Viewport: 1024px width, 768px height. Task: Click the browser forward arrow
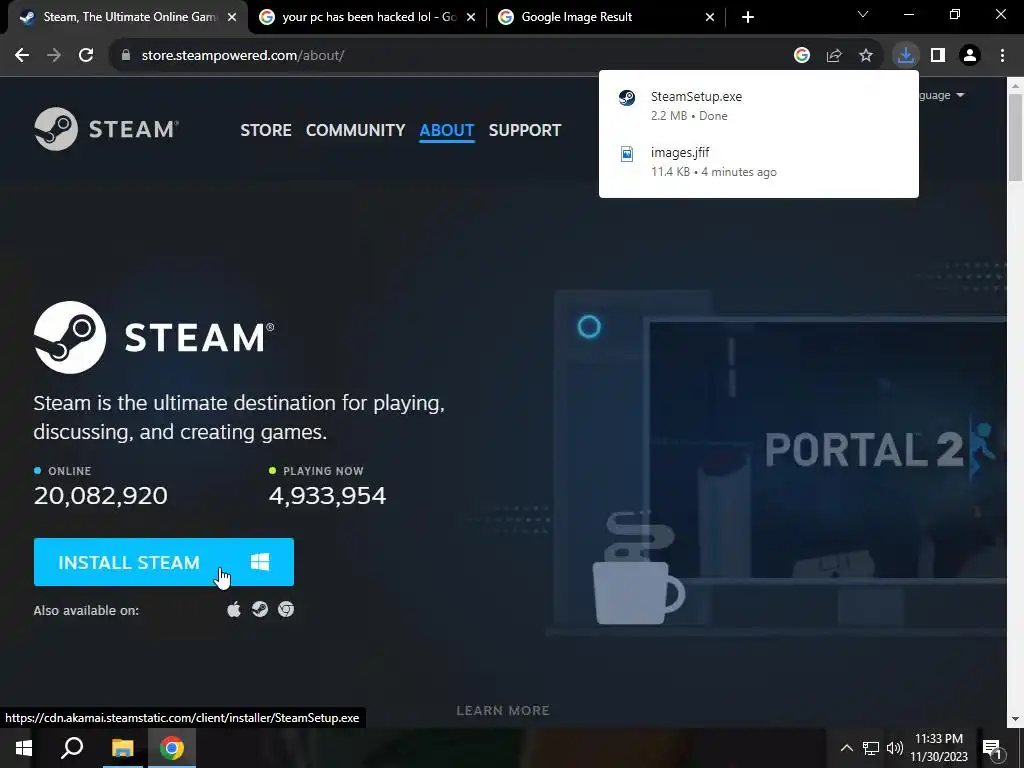tap(54, 56)
